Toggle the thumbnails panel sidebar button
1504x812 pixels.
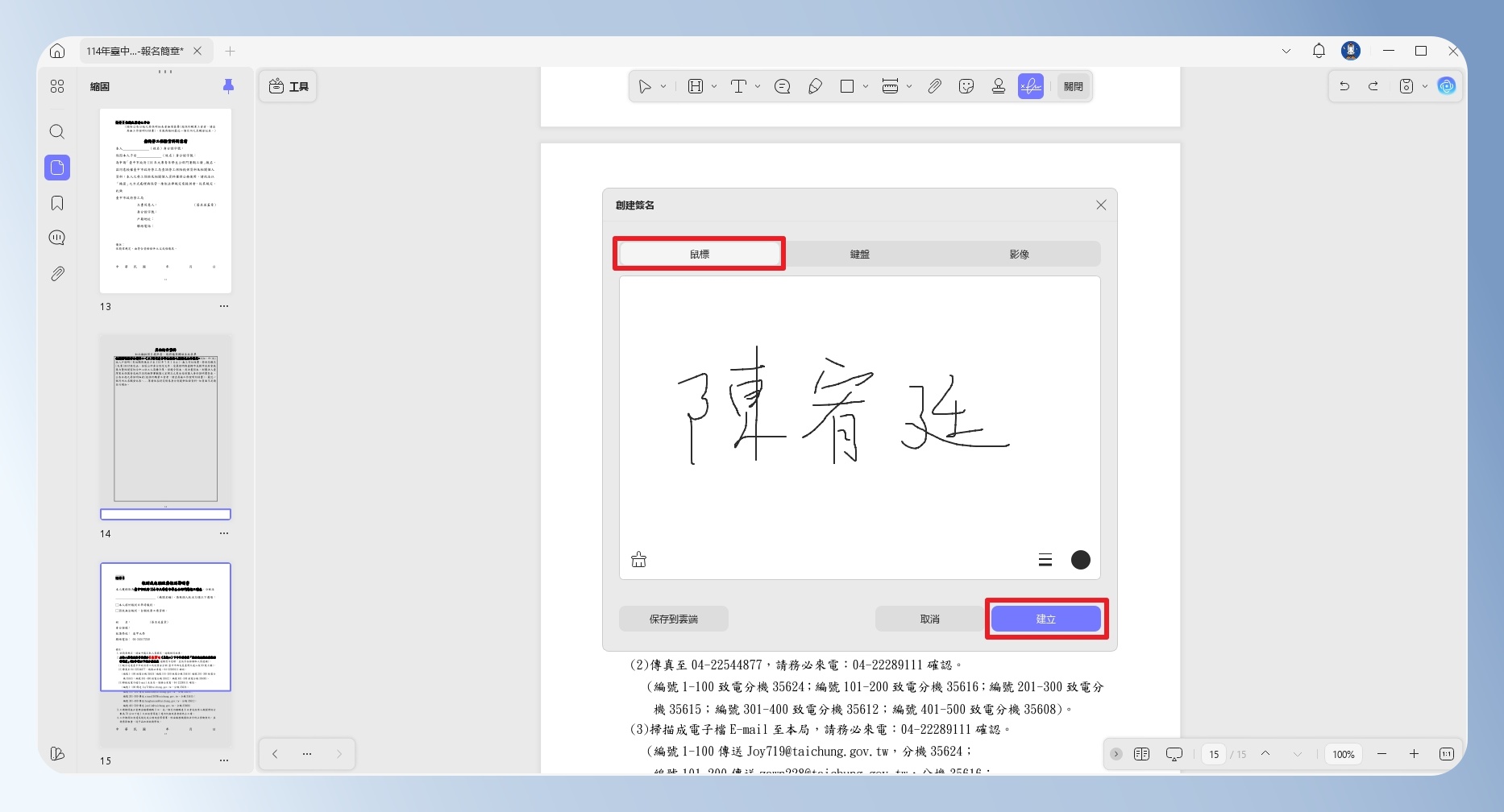point(57,168)
